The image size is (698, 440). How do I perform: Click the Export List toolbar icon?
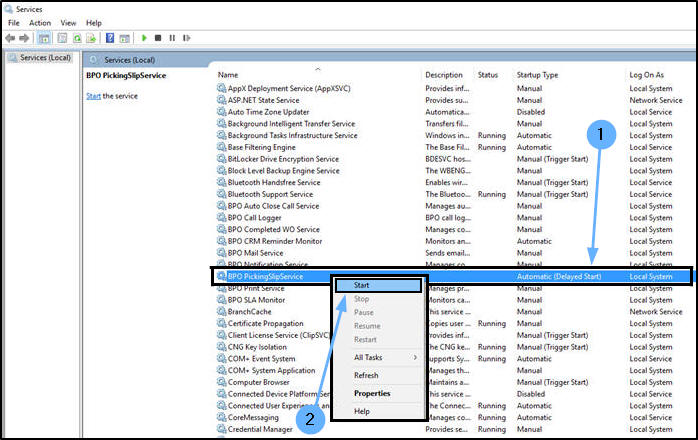click(x=91, y=38)
